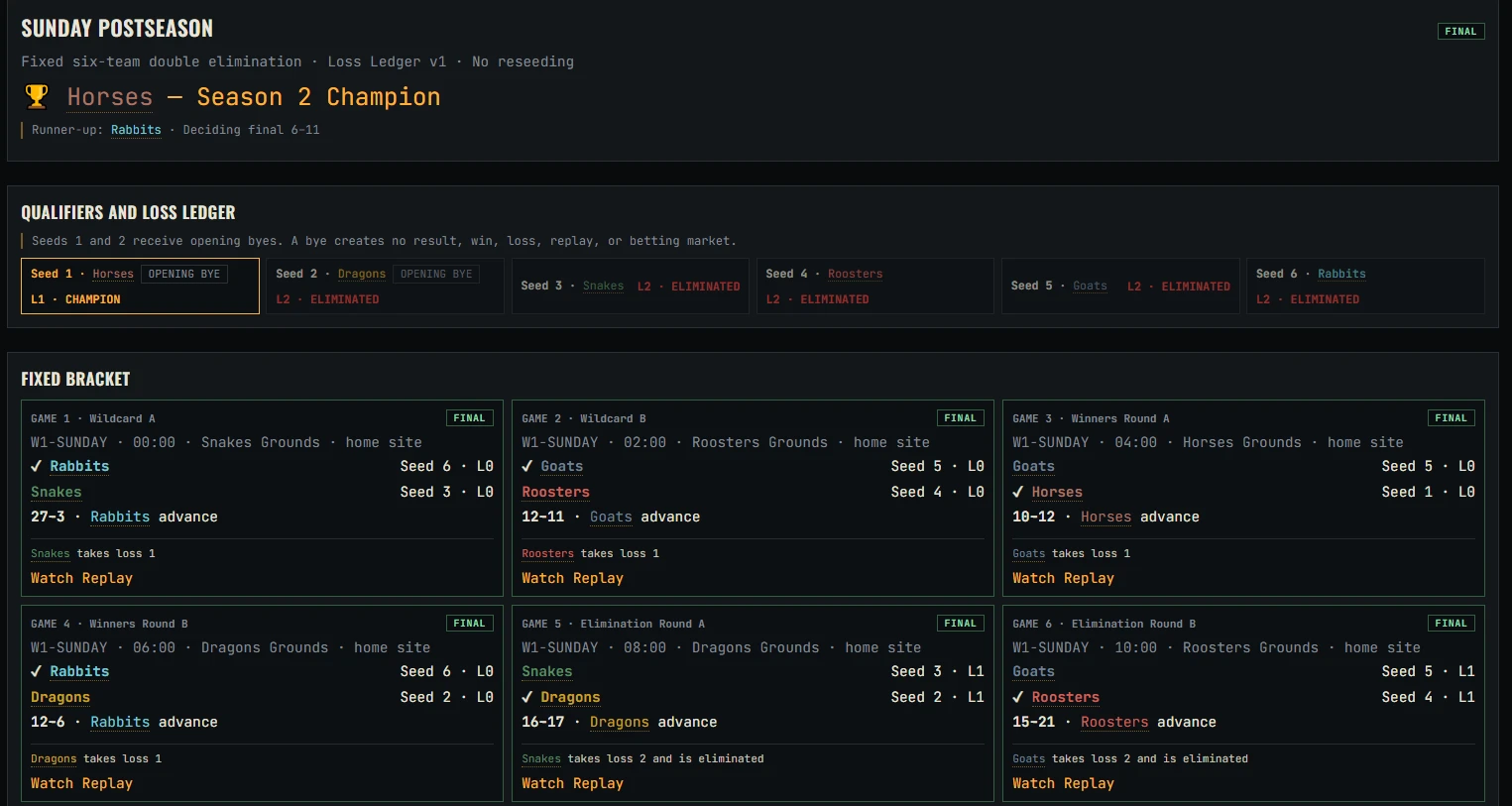The image size is (1512, 806).
Task: Watch Replay for Game 6 Elimination Round B
Action: point(1063,783)
